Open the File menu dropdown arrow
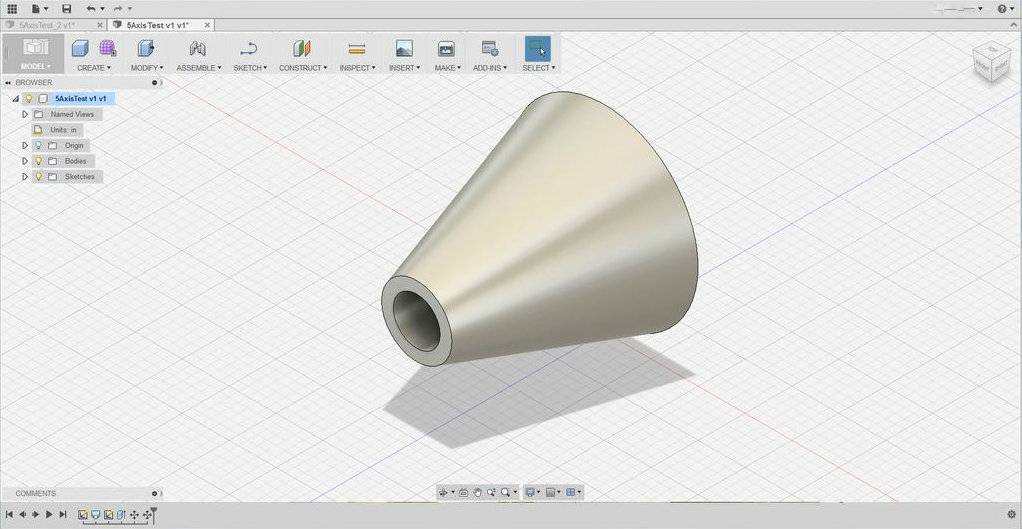Screen dimensions: 1022x529 (x=46, y=9)
